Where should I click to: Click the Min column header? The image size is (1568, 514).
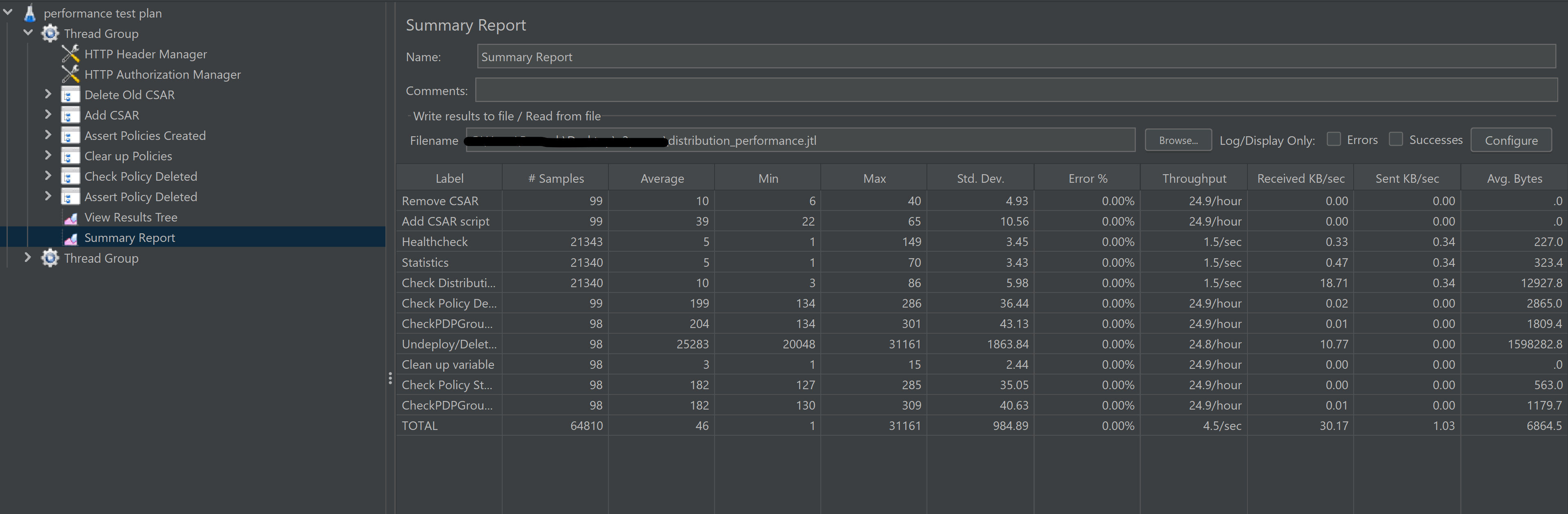click(x=768, y=178)
